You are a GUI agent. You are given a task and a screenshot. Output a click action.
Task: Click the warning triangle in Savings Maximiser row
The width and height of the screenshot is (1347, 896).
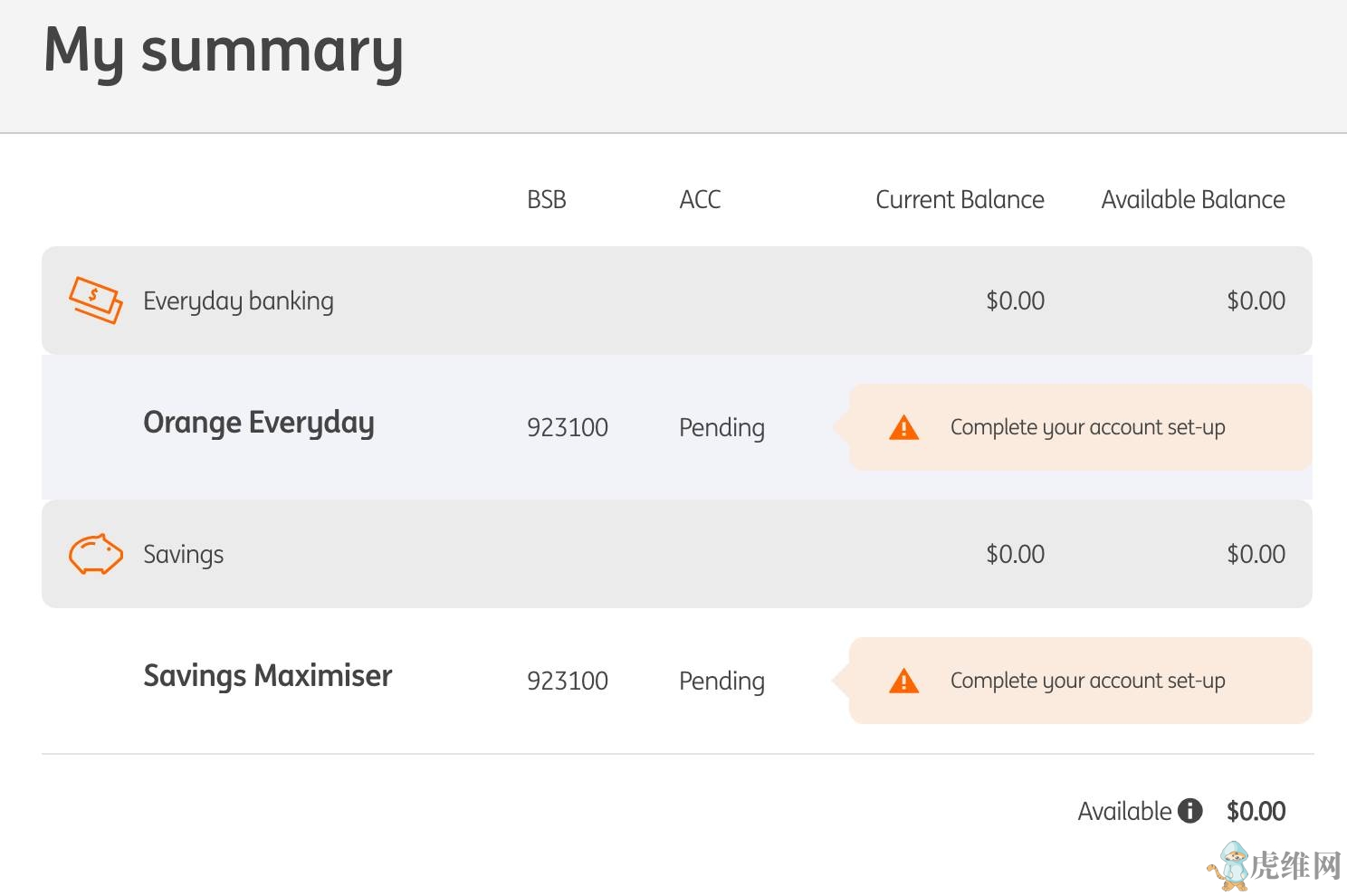903,682
